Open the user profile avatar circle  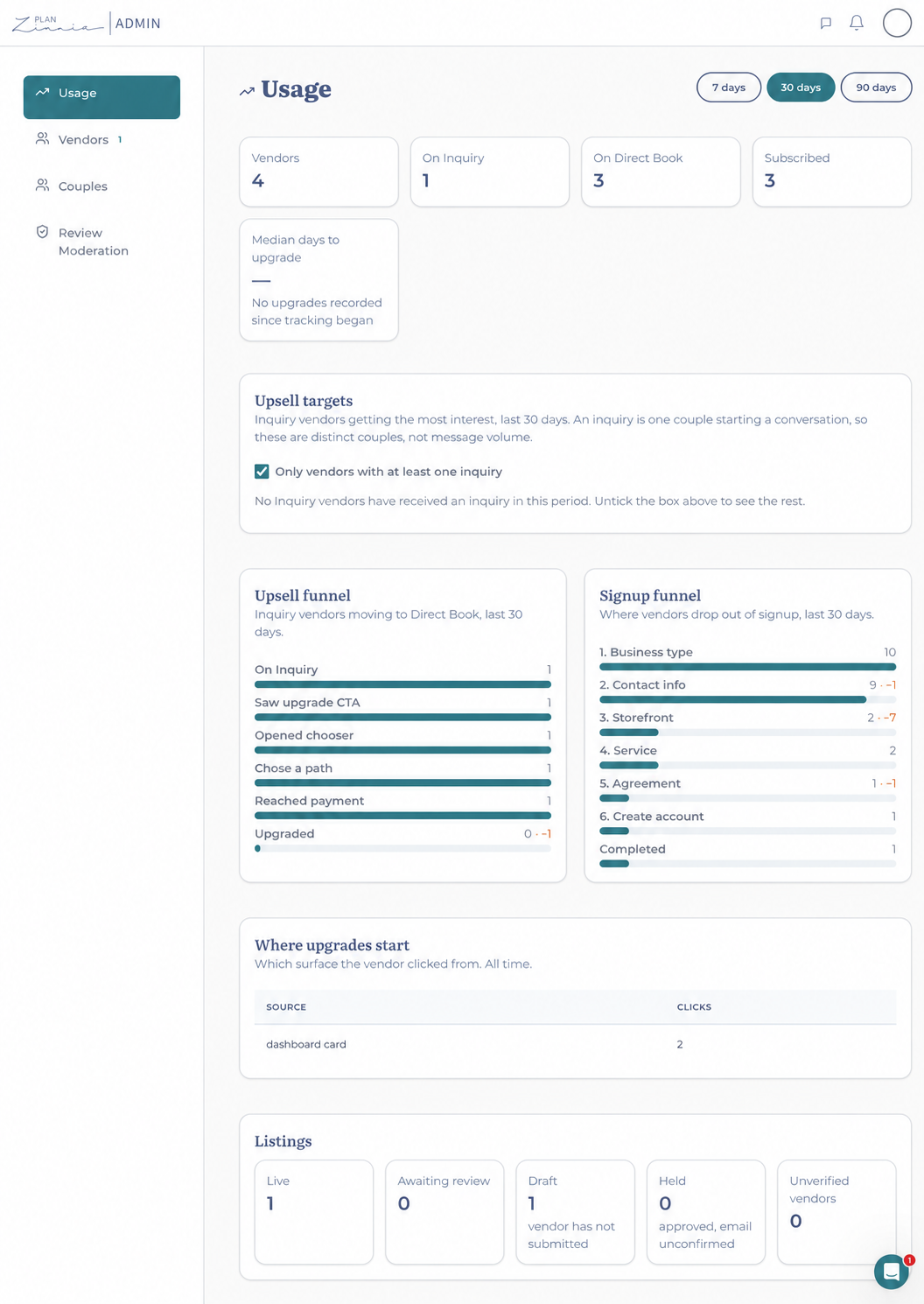(x=897, y=23)
